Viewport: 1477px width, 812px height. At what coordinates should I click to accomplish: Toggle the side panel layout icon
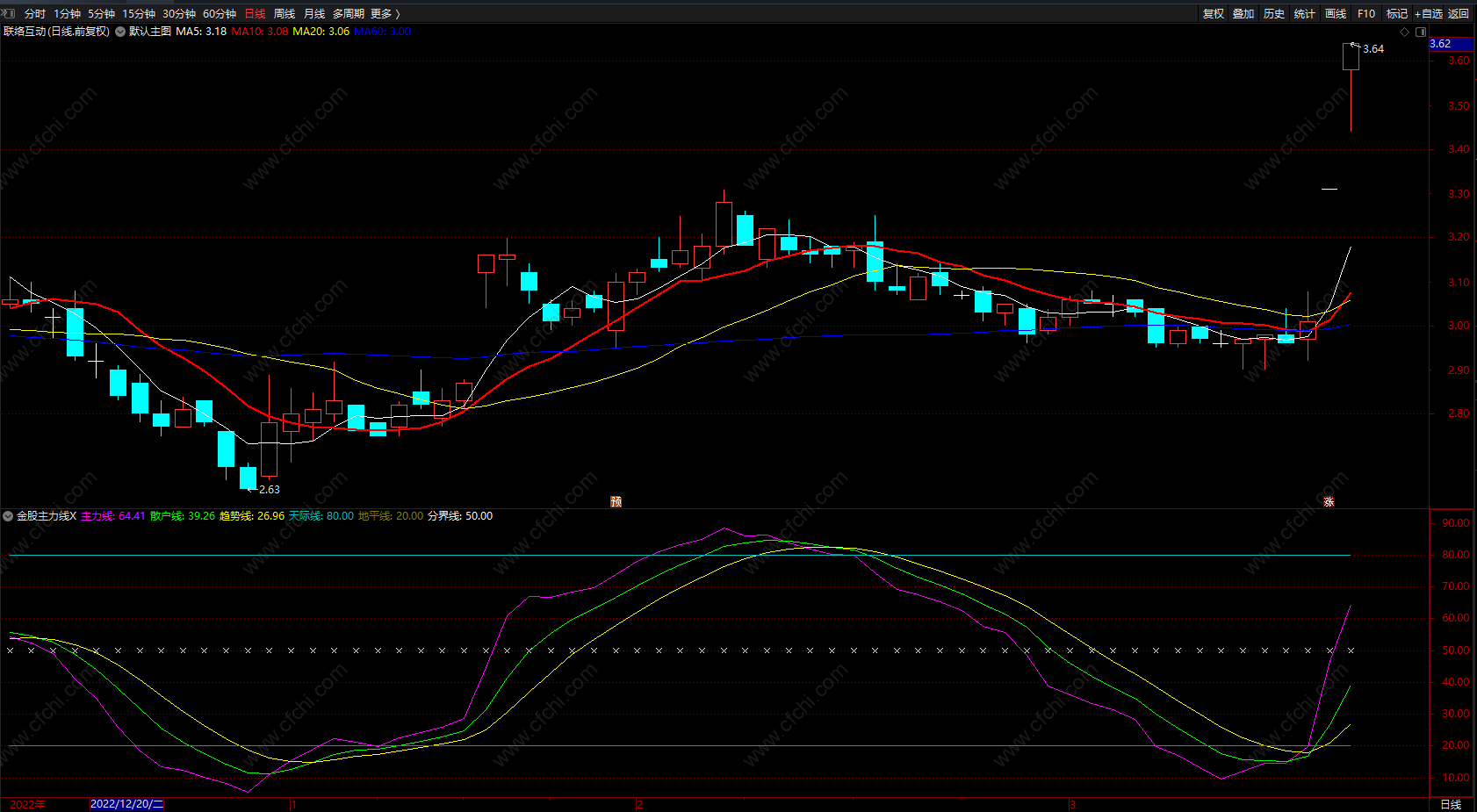coord(1421,32)
